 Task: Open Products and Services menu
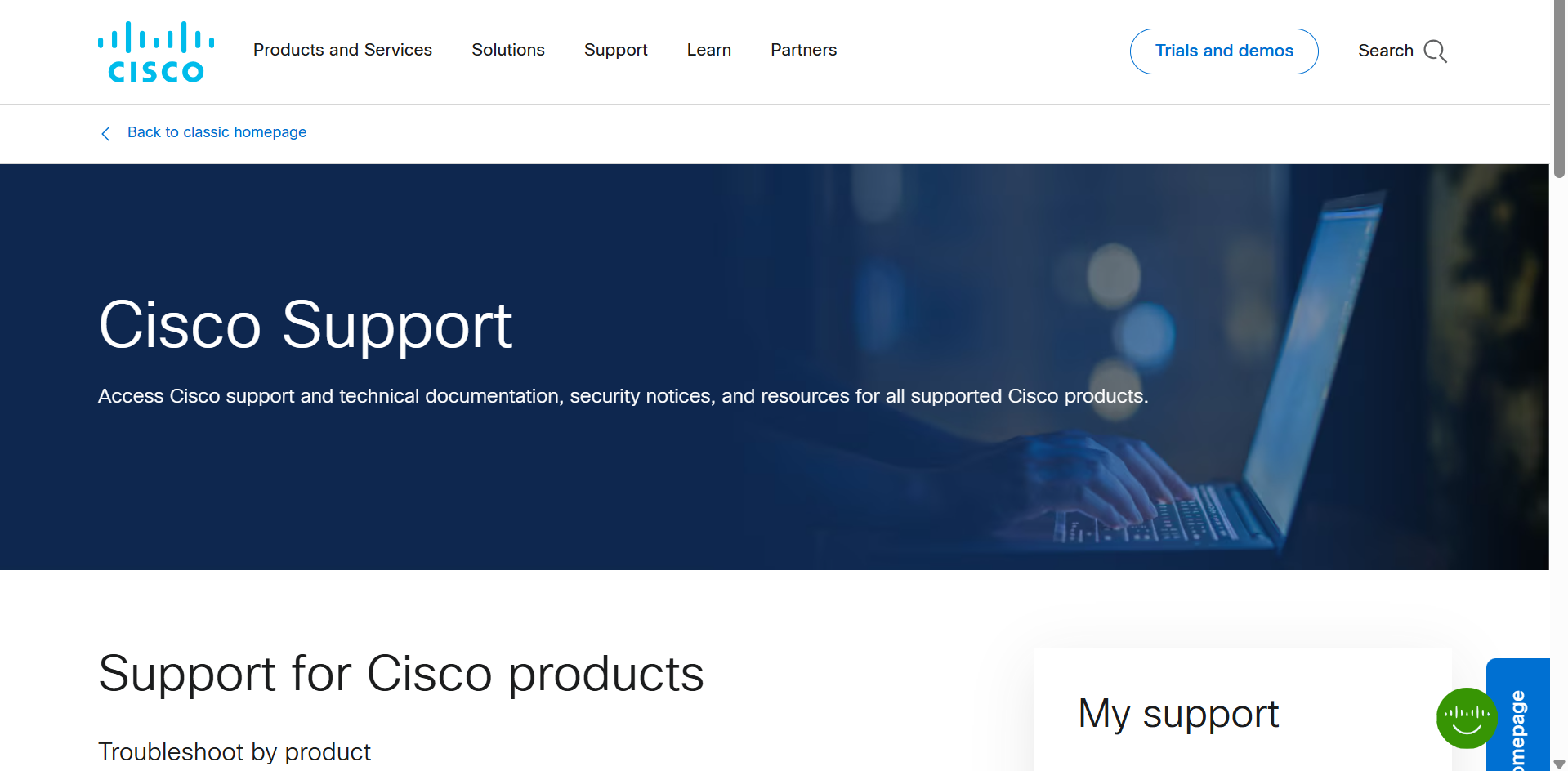342,50
